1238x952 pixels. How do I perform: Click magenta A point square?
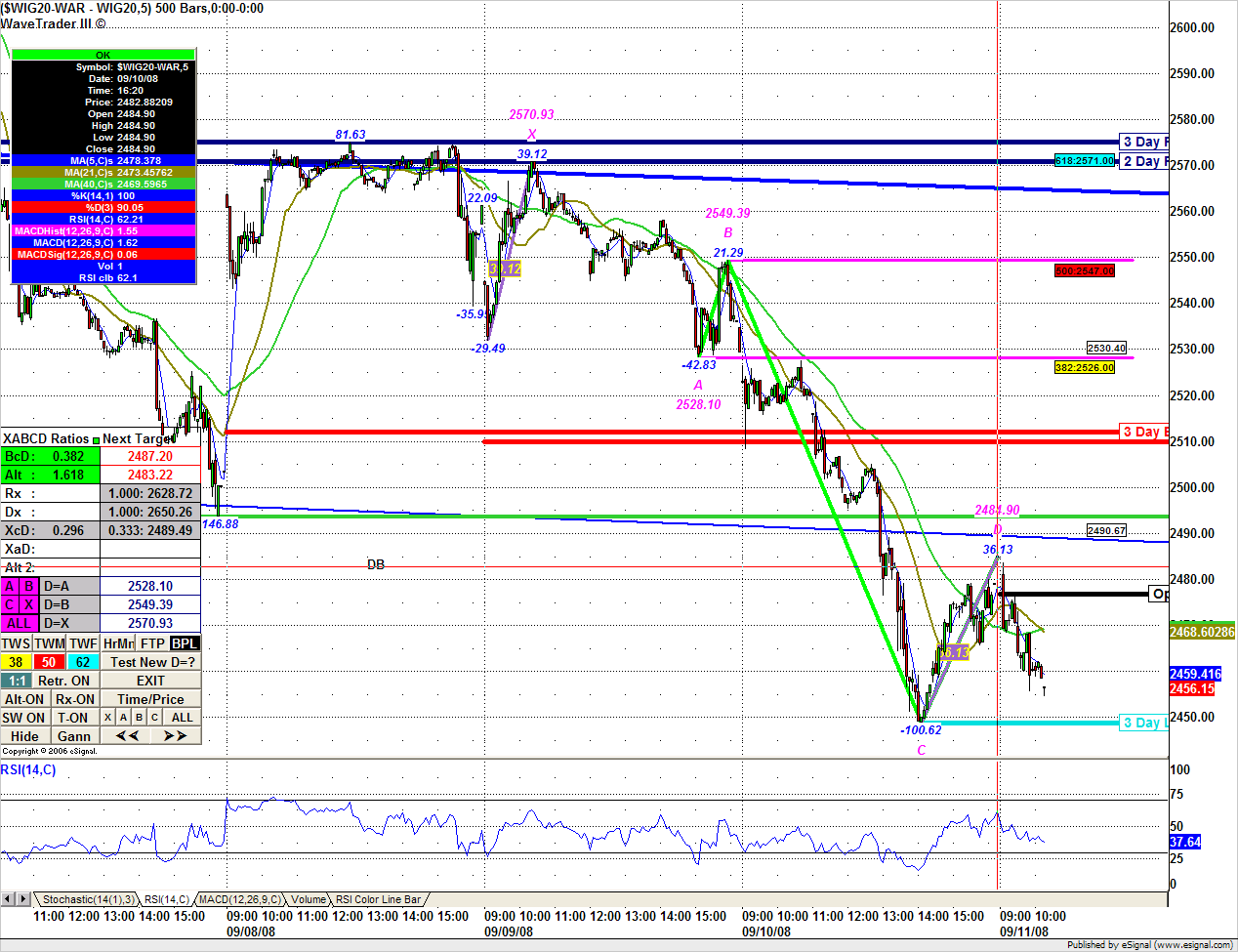point(10,587)
